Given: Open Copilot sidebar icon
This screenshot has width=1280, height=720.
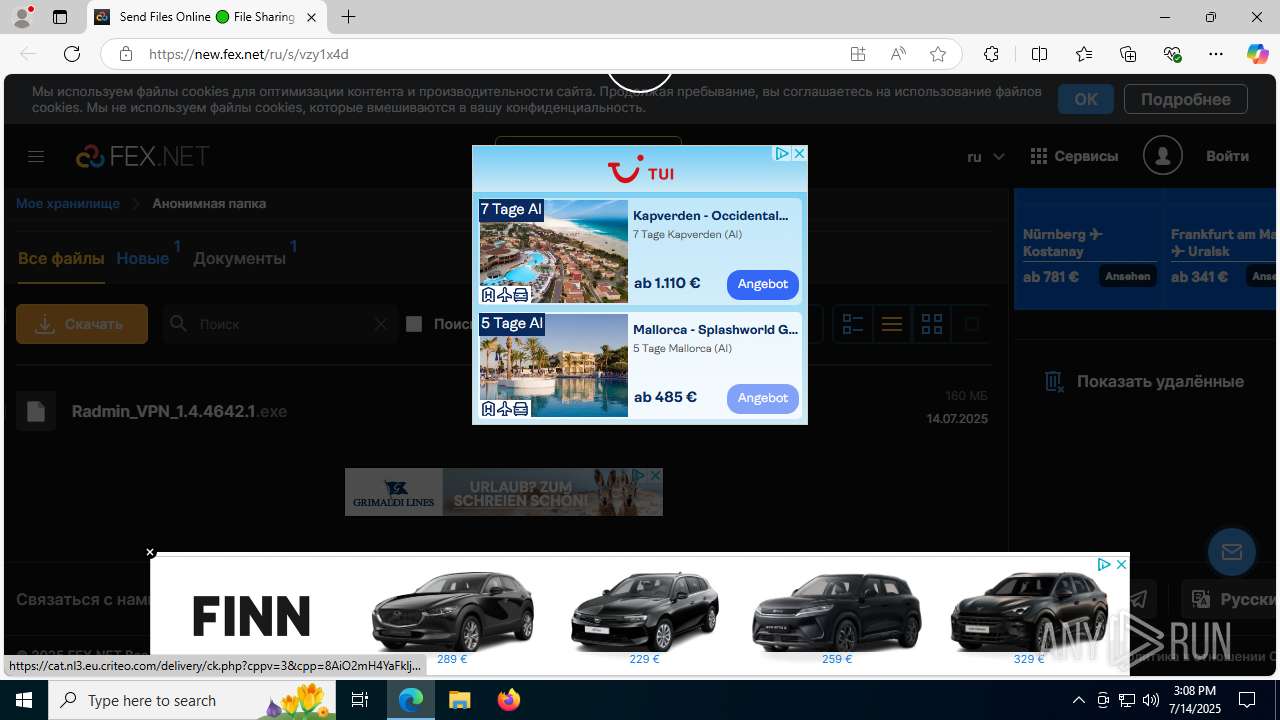Looking at the screenshot, I should click(1257, 54).
